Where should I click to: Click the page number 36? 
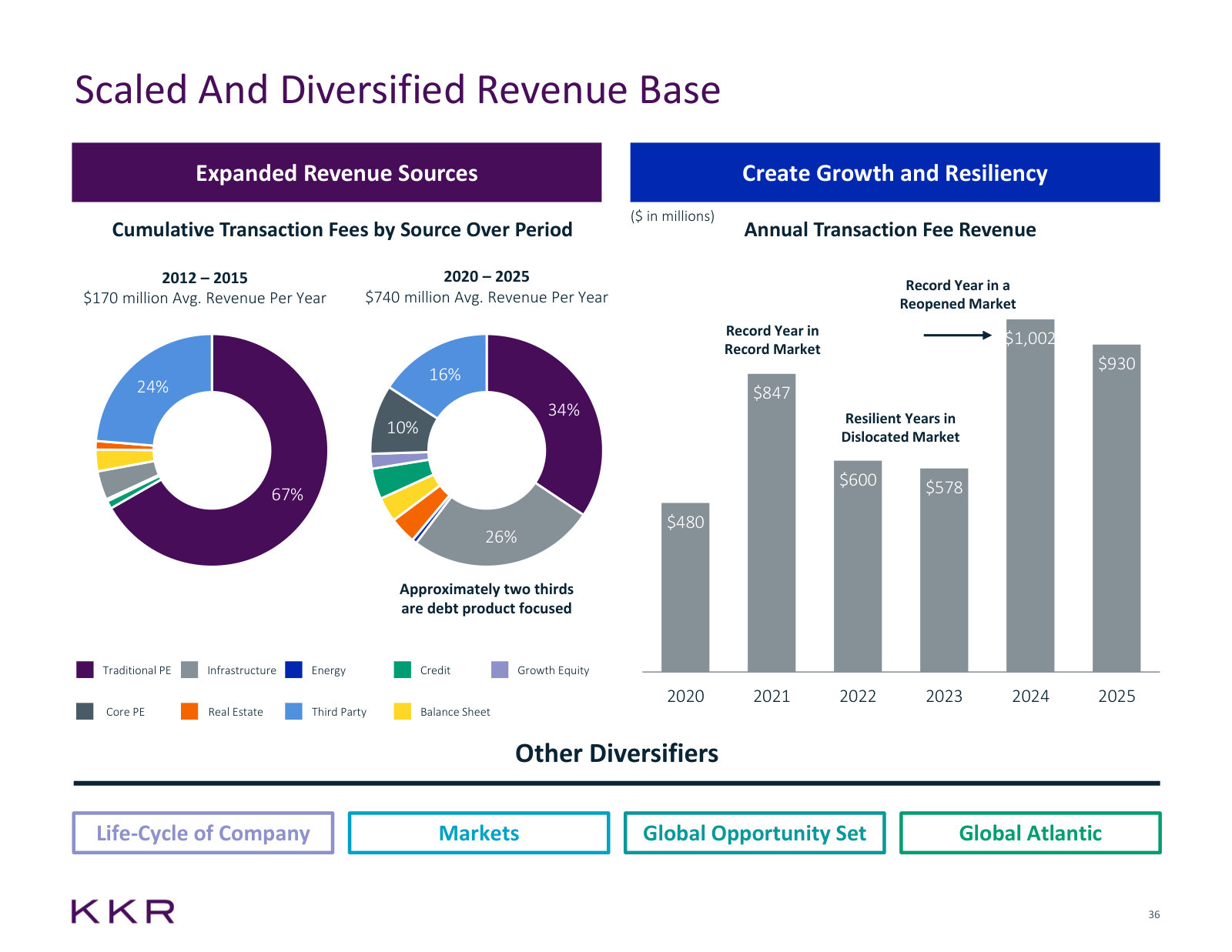[x=1153, y=914]
